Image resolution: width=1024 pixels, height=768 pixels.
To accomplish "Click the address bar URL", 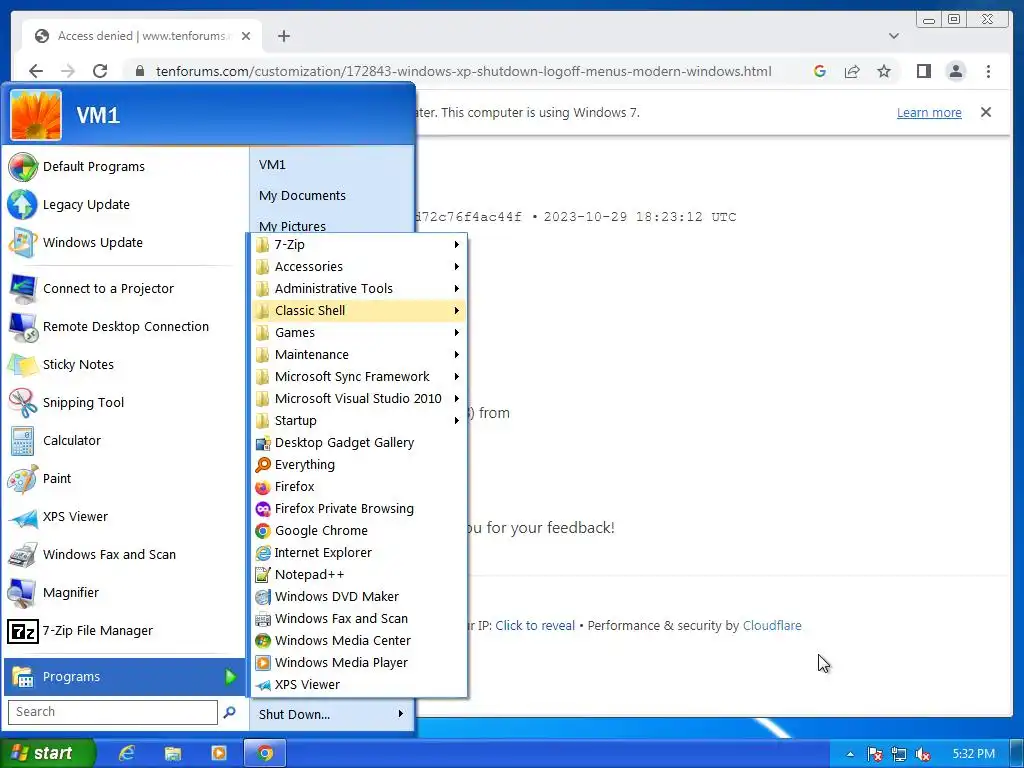I will pyautogui.click(x=463, y=71).
